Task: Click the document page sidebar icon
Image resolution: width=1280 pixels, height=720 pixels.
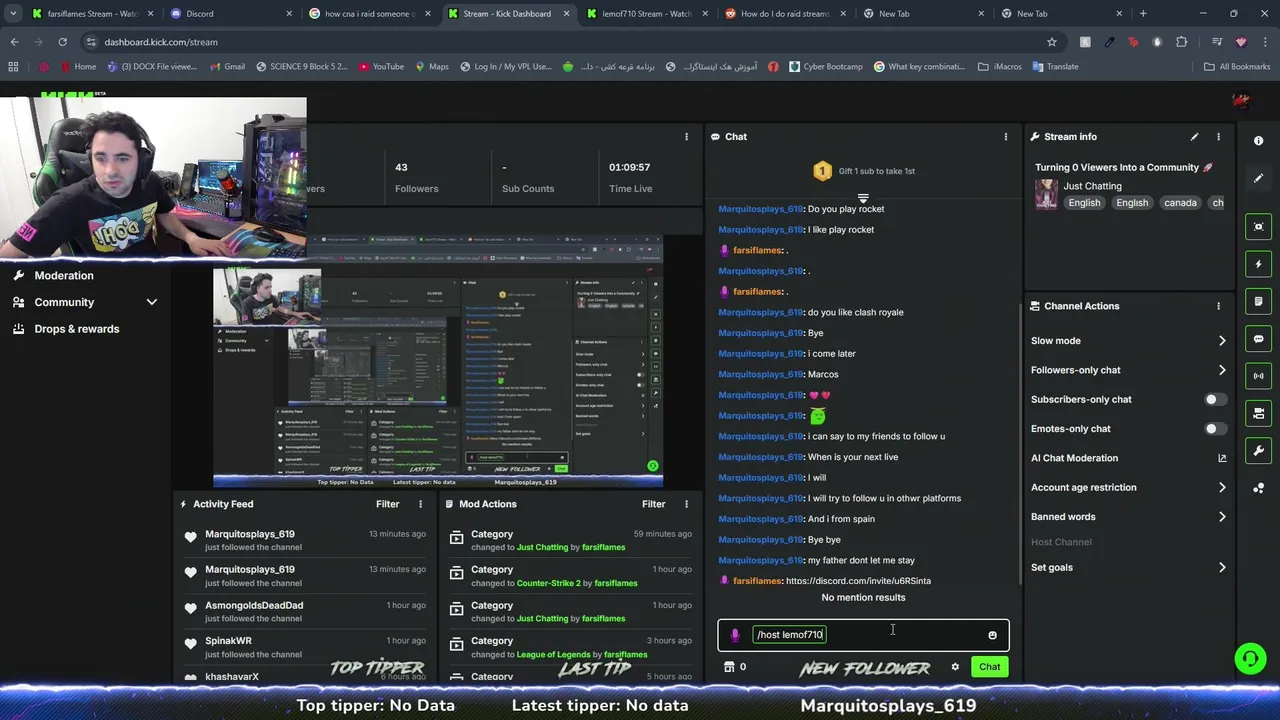Action: [x=1259, y=302]
